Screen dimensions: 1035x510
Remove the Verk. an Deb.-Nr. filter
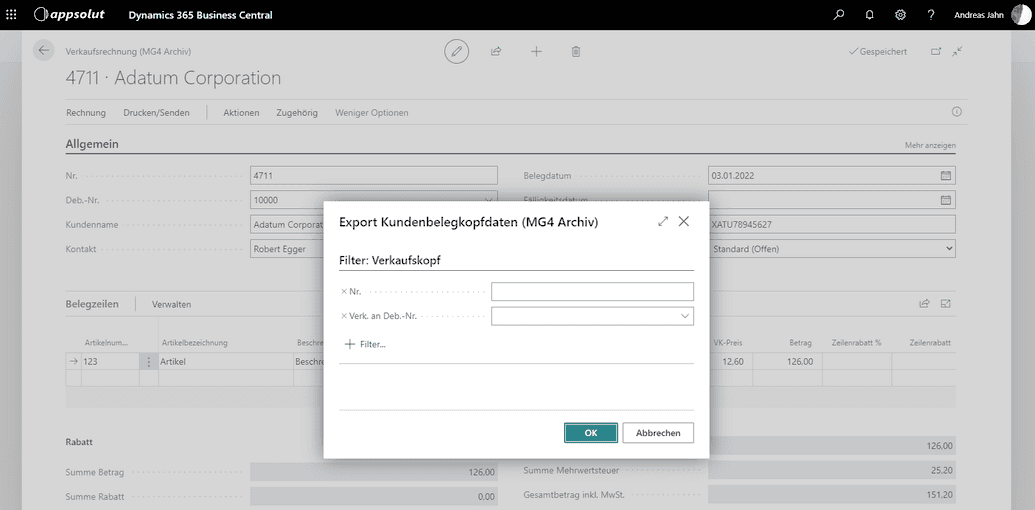(344, 316)
